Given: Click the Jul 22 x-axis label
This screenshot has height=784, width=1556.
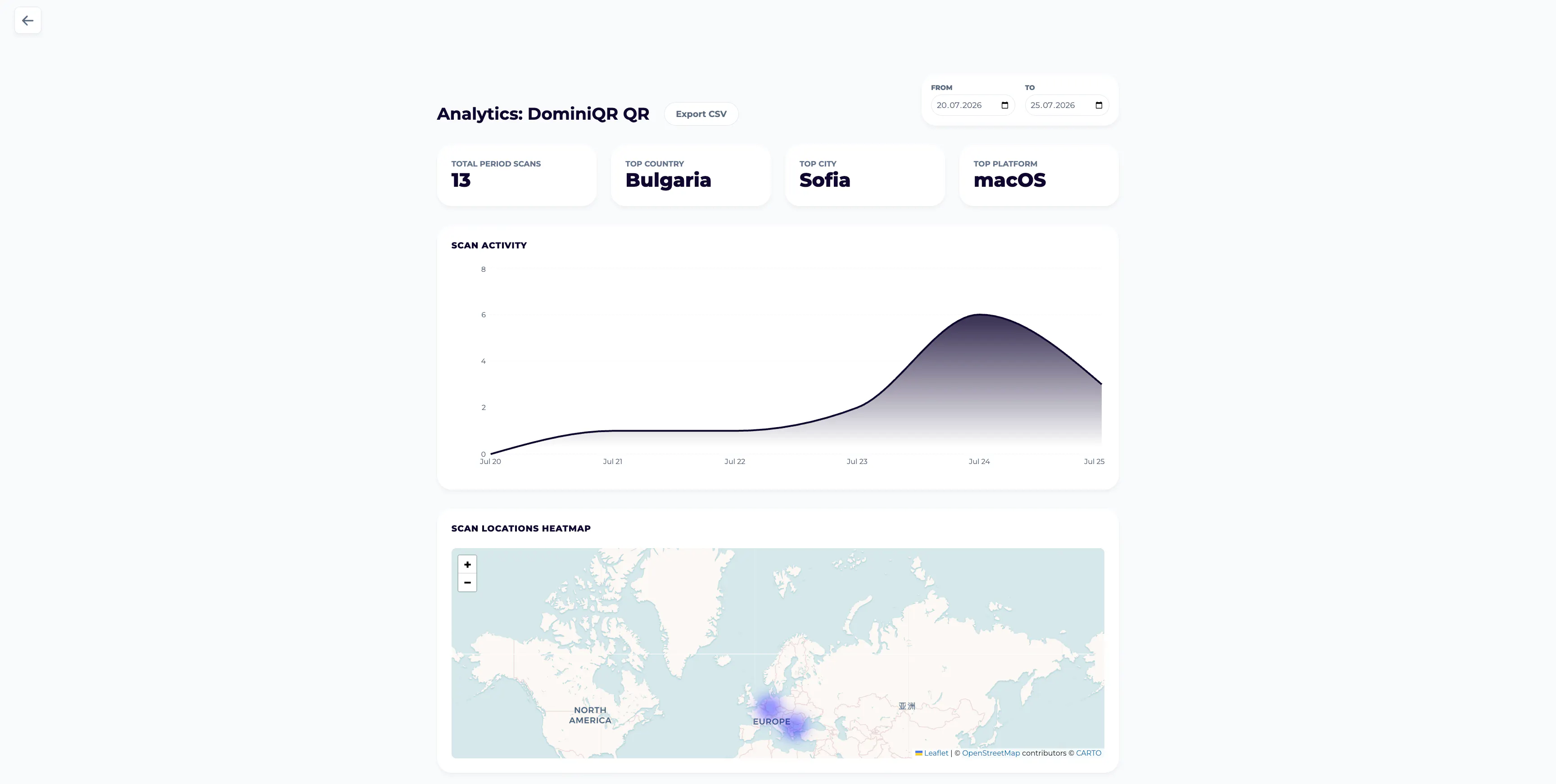Looking at the screenshot, I should click(734, 461).
